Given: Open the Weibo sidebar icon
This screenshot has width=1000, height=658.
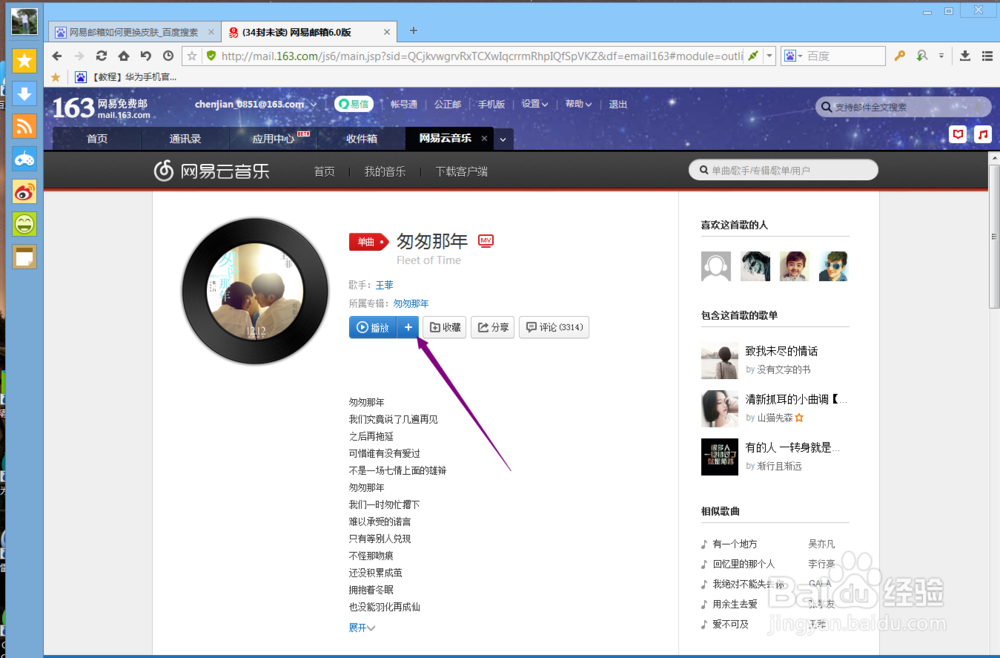Looking at the screenshot, I should pos(24,191).
